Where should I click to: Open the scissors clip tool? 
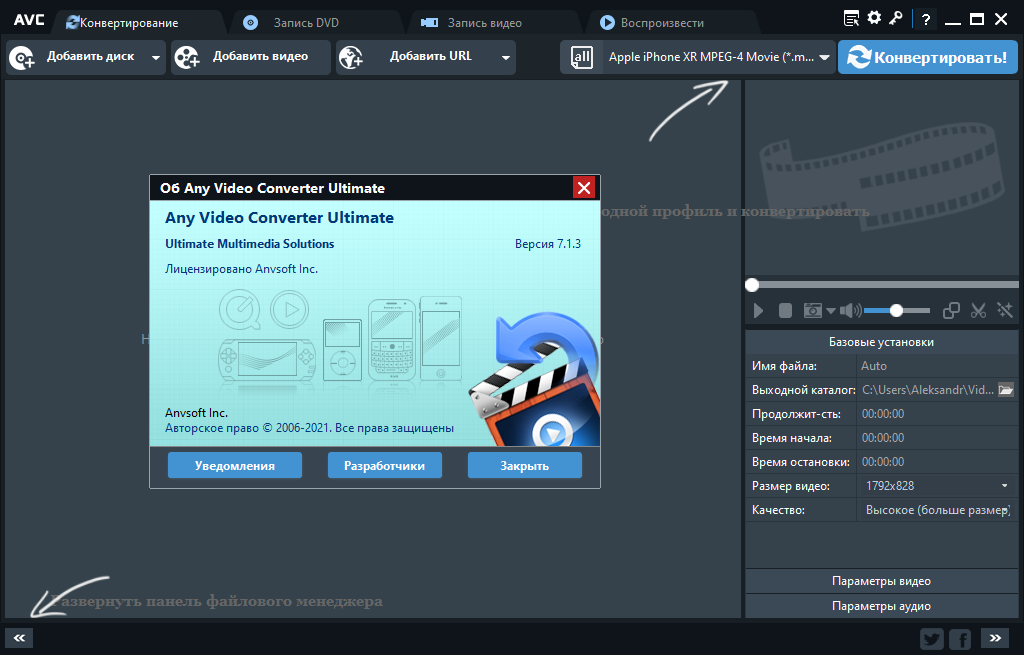(x=978, y=311)
